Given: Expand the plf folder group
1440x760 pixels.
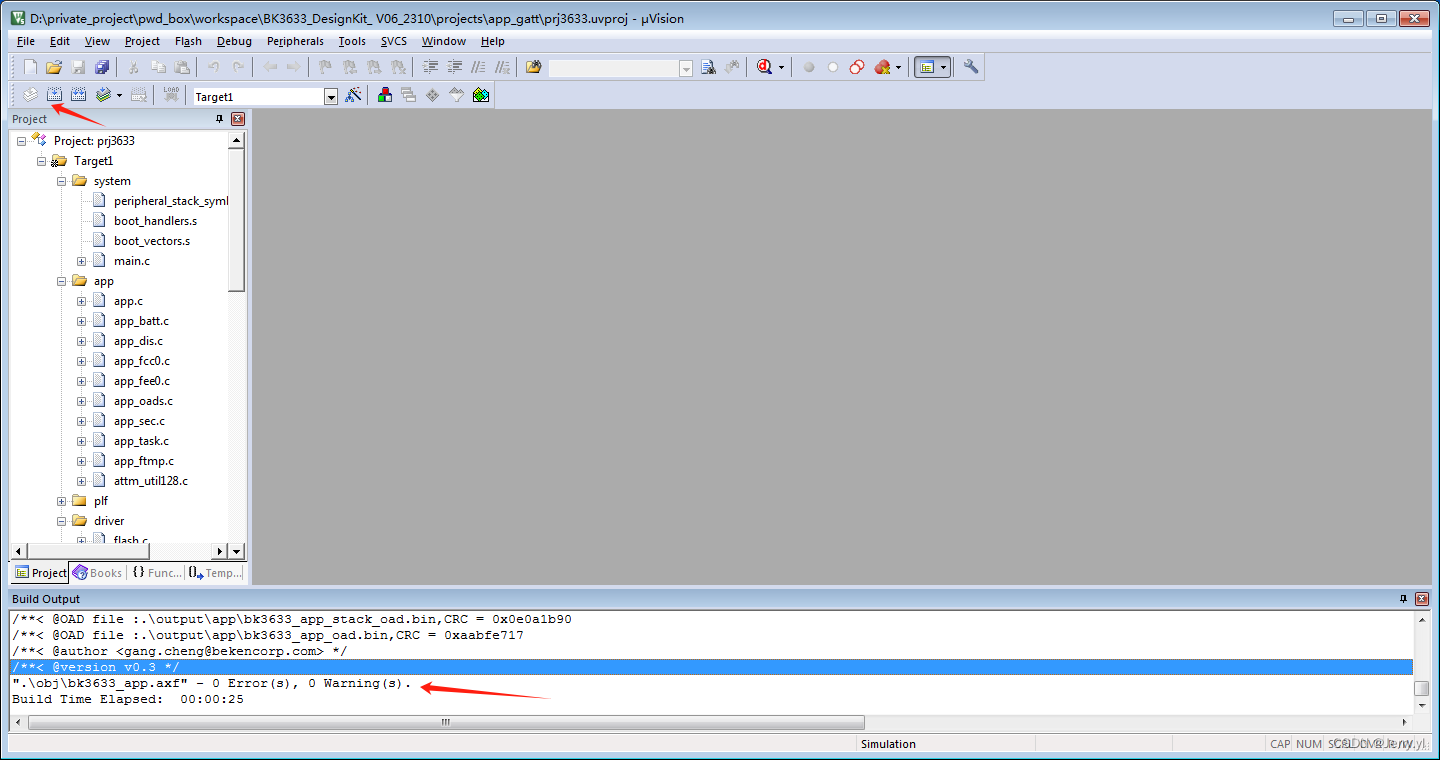Looking at the screenshot, I should [61, 501].
